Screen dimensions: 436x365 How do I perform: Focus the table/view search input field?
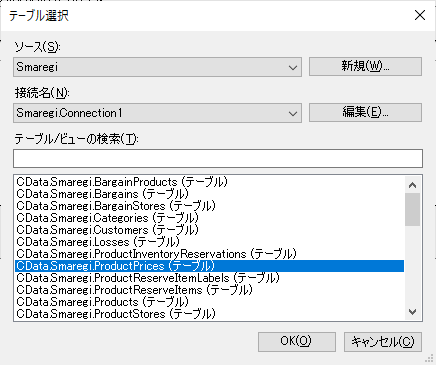(218, 158)
